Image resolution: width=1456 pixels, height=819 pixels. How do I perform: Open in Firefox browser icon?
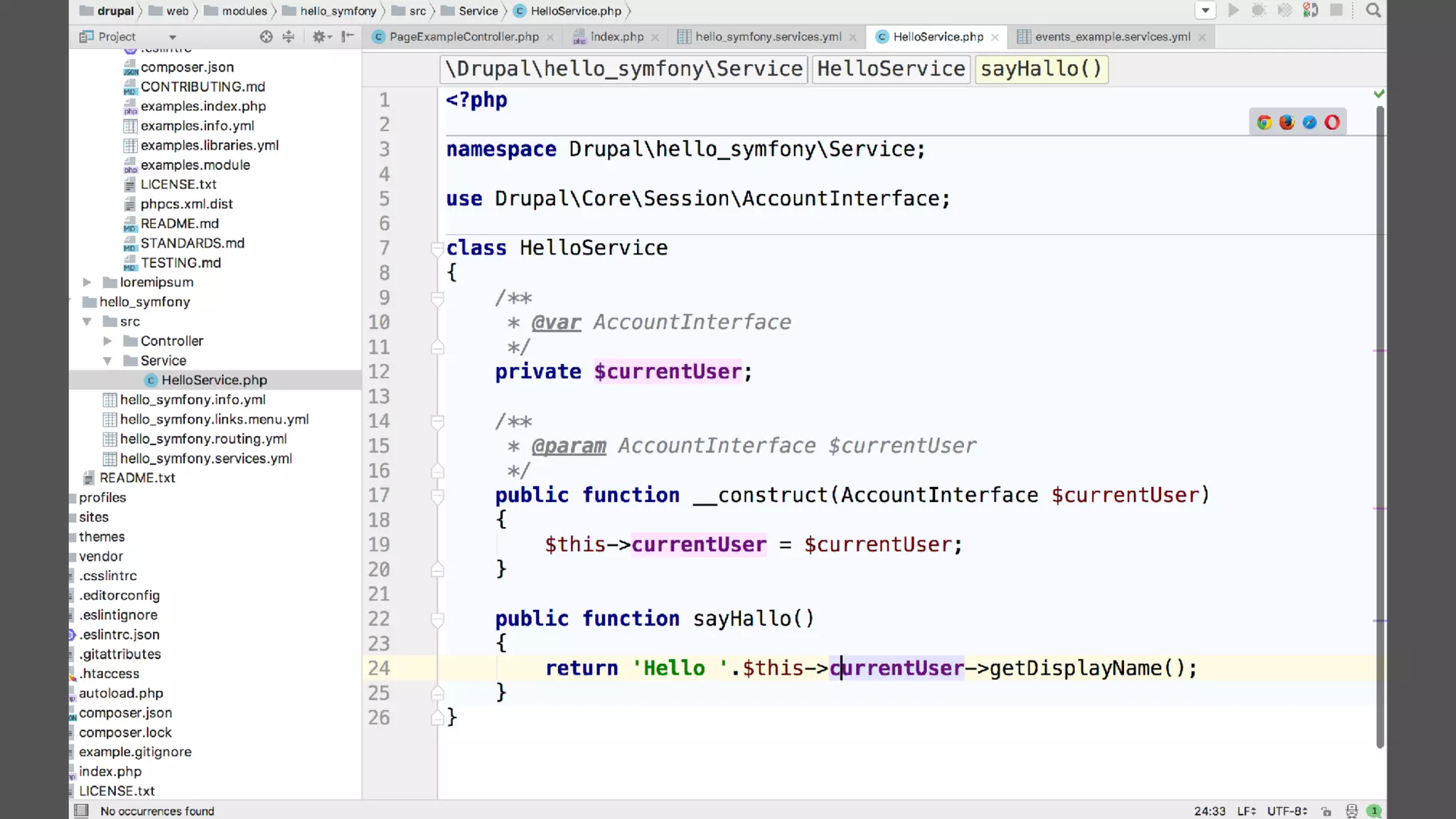pos(1287,122)
